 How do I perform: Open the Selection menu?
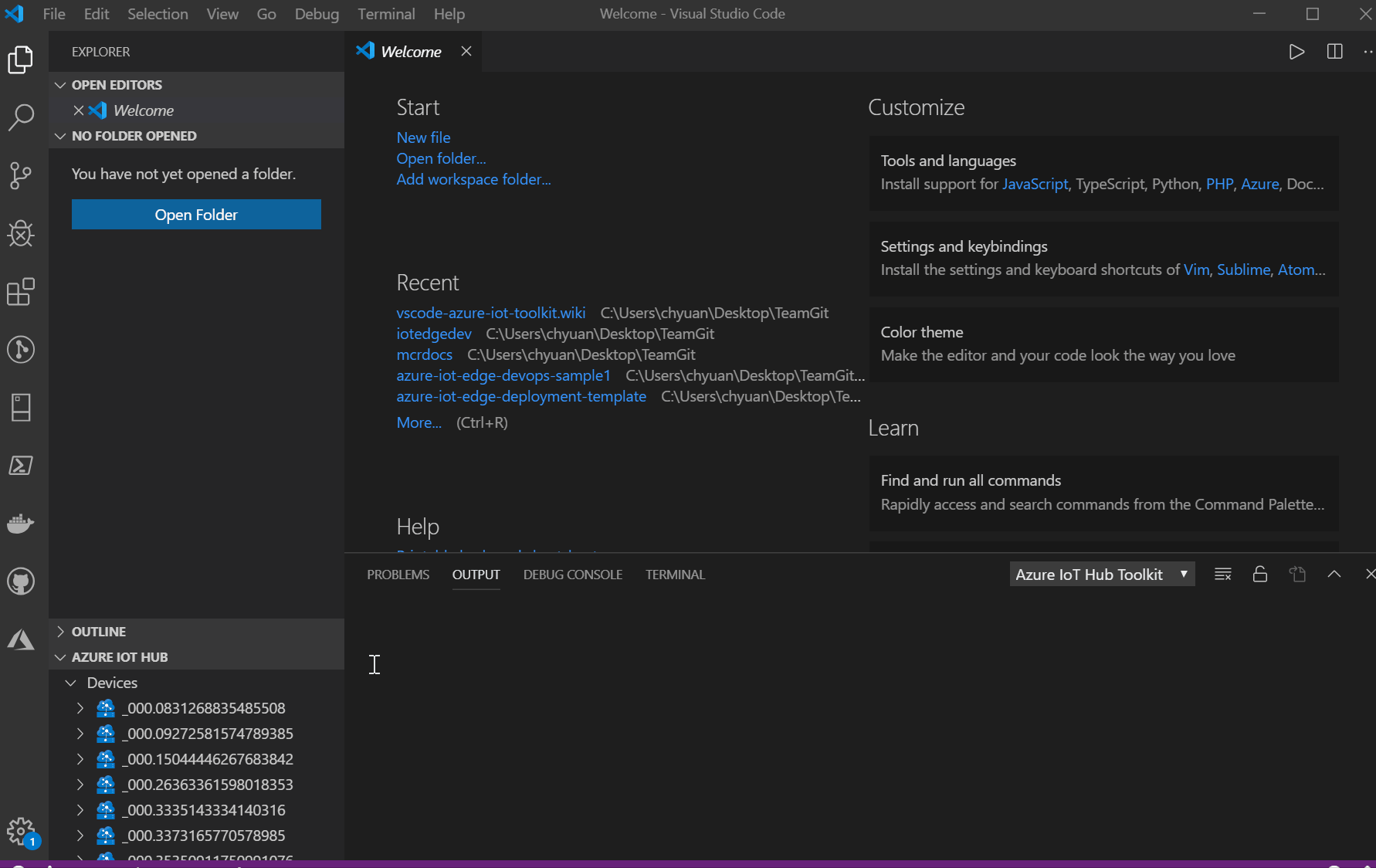coord(158,14)
